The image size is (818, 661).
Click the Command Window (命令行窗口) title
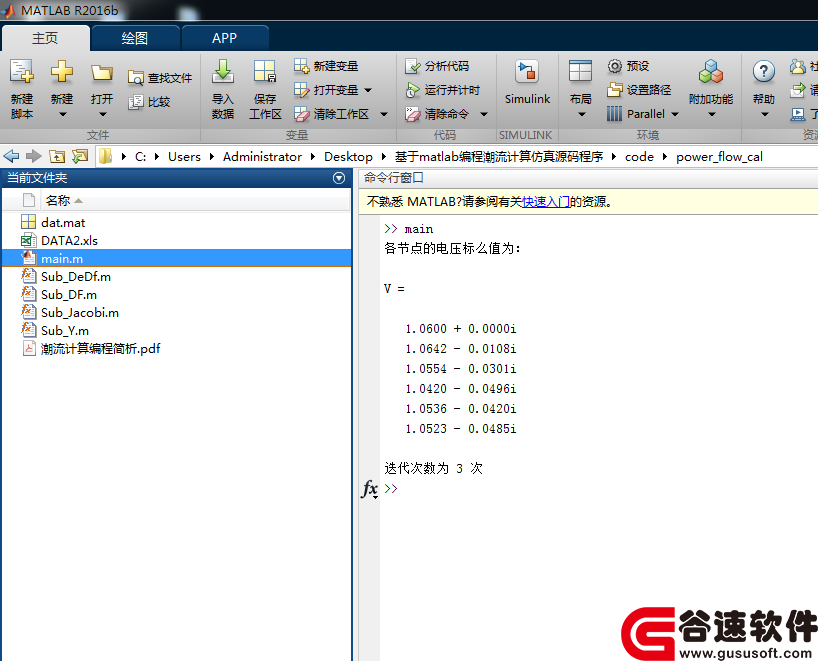pos(394,178)
